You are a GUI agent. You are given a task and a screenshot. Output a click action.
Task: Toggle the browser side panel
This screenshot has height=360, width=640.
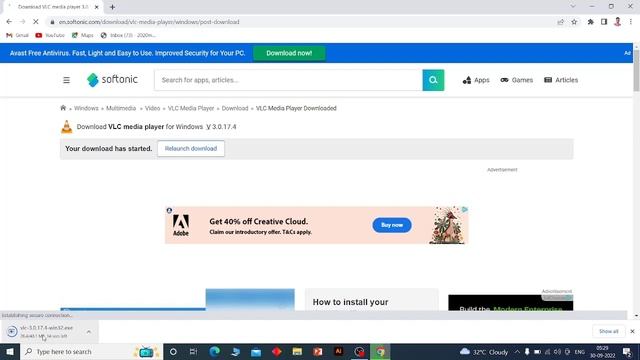[604, 22]
